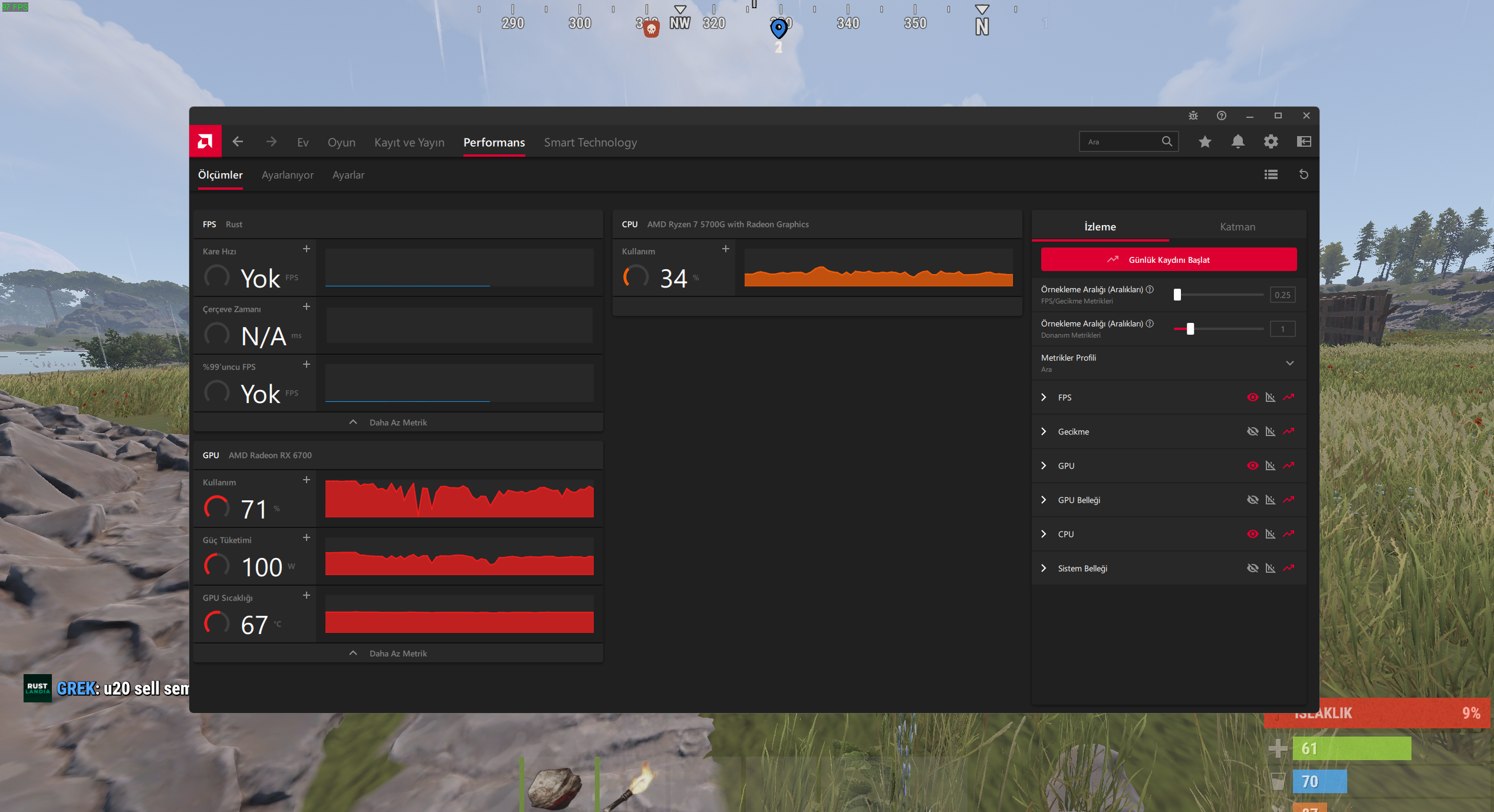Toggle overlay chart icon for CPU row
1494x812 pixels.
(1271, 534)
